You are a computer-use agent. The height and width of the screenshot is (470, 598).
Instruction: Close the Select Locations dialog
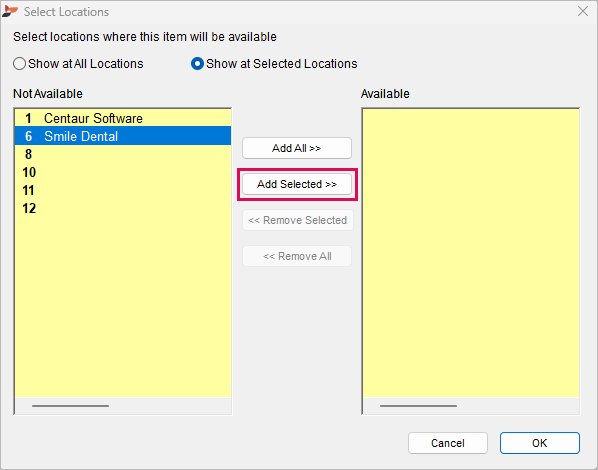pos(582,11)
